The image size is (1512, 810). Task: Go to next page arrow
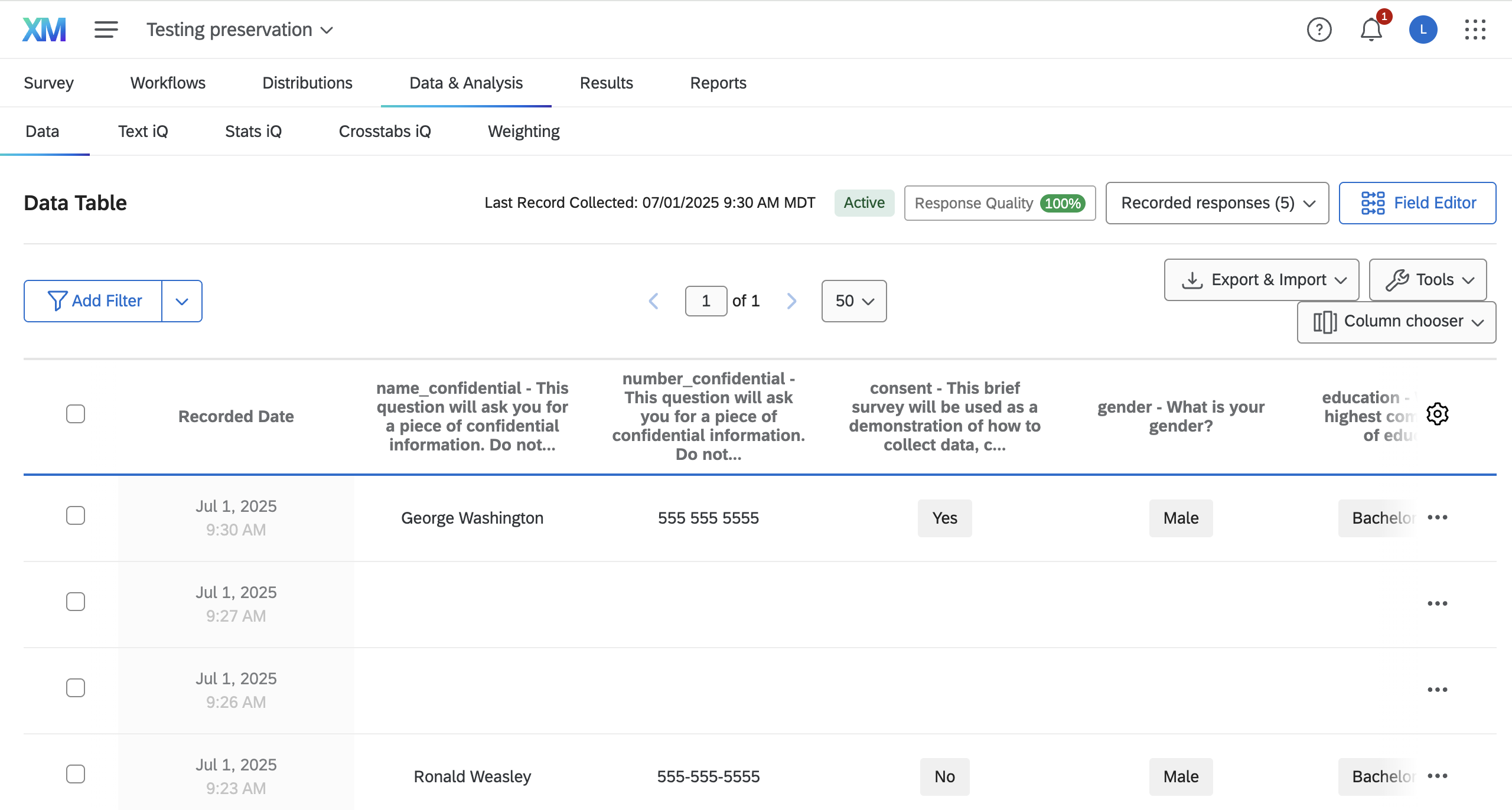click(x=792, y=301)
